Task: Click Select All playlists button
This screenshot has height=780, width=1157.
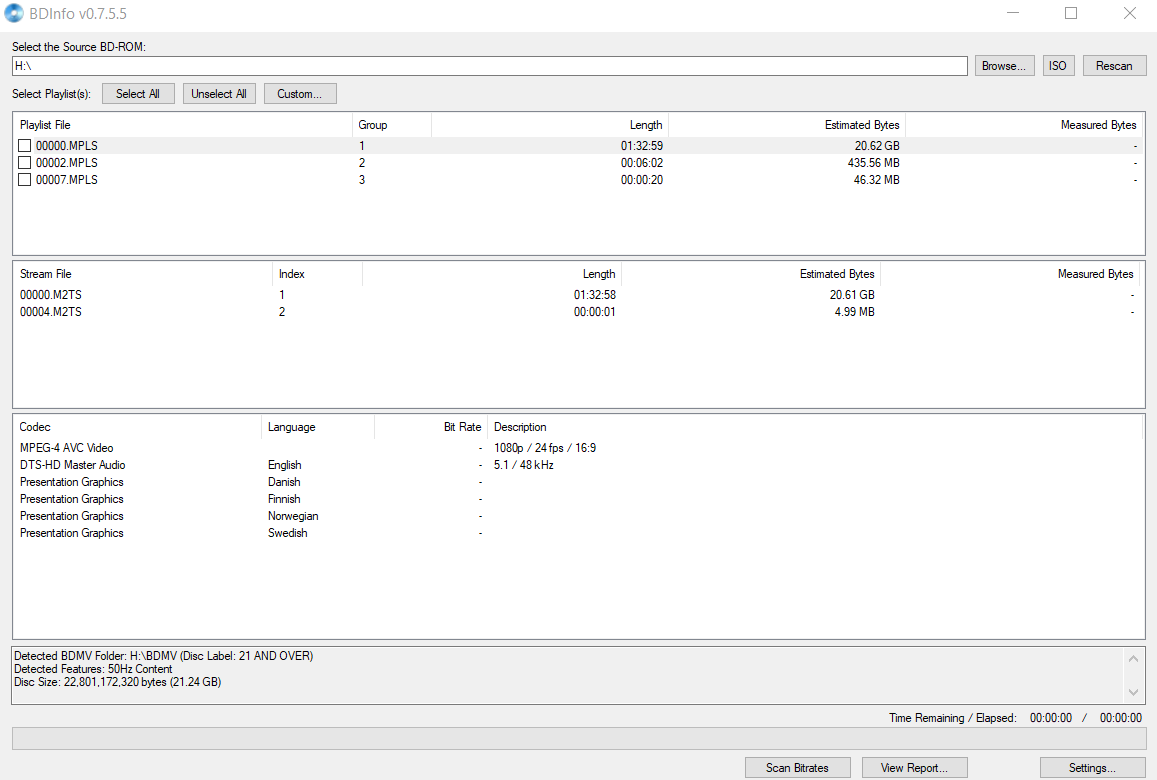Action: (x=138, y=94)
